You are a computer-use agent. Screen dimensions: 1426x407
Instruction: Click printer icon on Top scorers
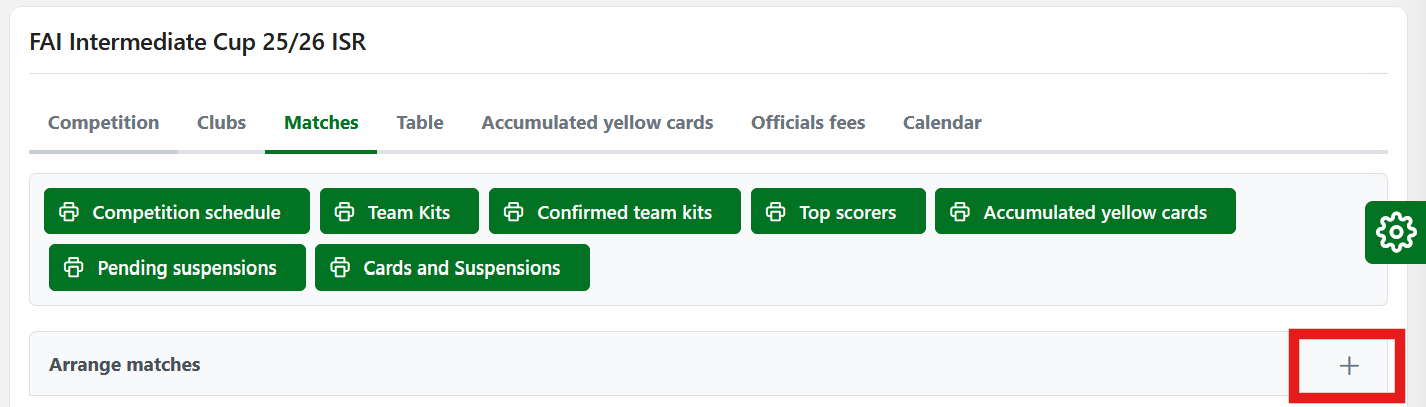(776, 212)
